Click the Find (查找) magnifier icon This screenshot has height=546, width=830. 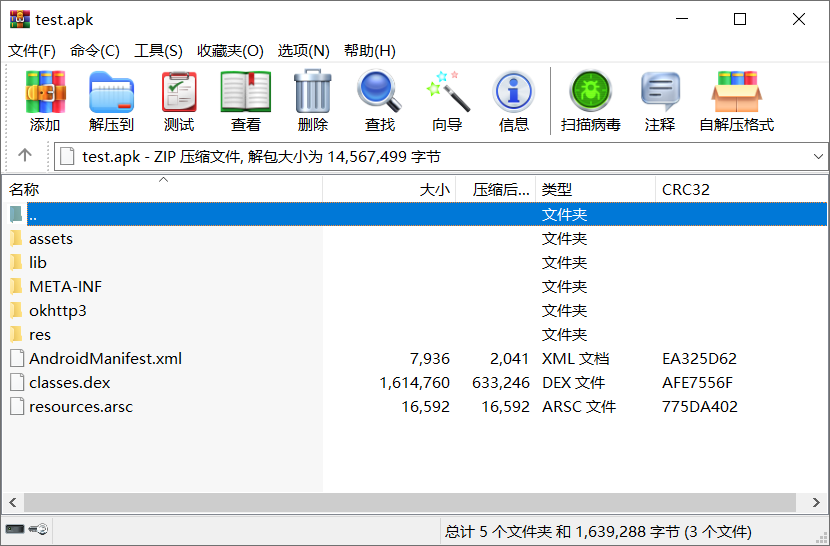(379, 92)
